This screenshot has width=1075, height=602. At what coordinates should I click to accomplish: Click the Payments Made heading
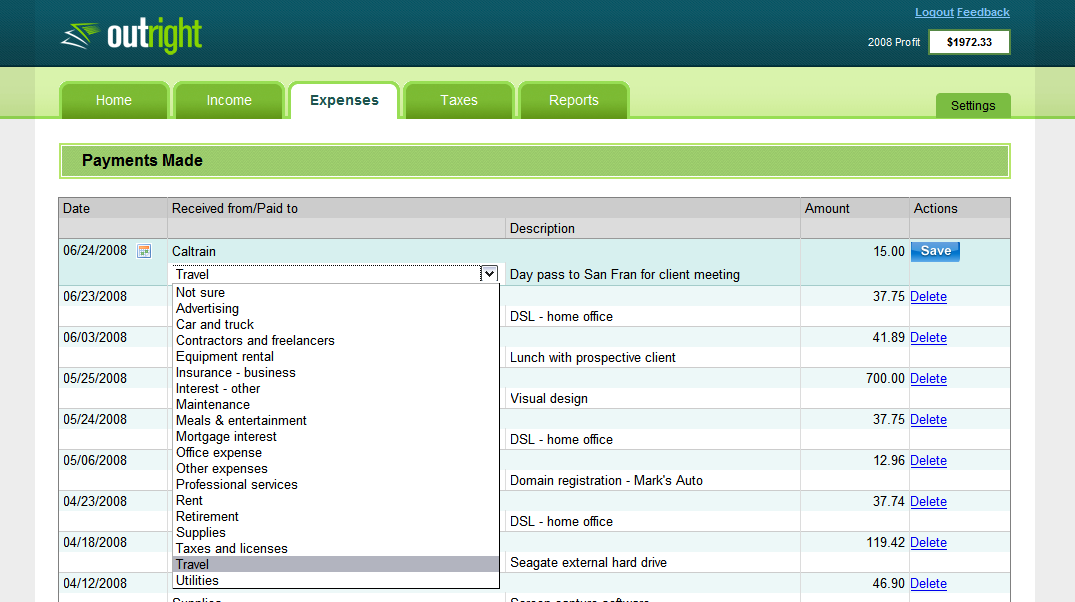(x=143, y=160)
